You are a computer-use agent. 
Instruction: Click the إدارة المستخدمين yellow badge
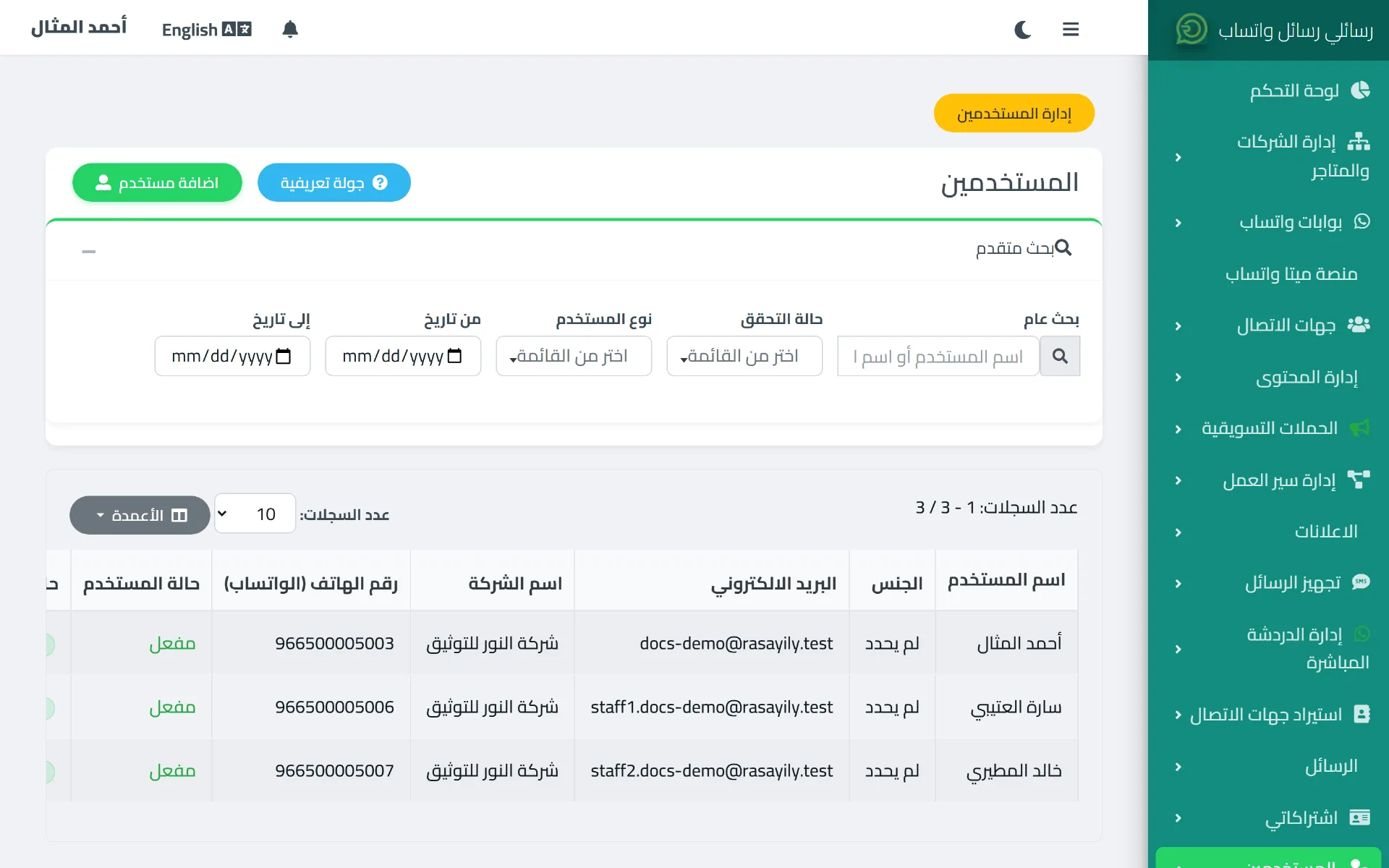pyautogui.click(x=1014, y=113)
